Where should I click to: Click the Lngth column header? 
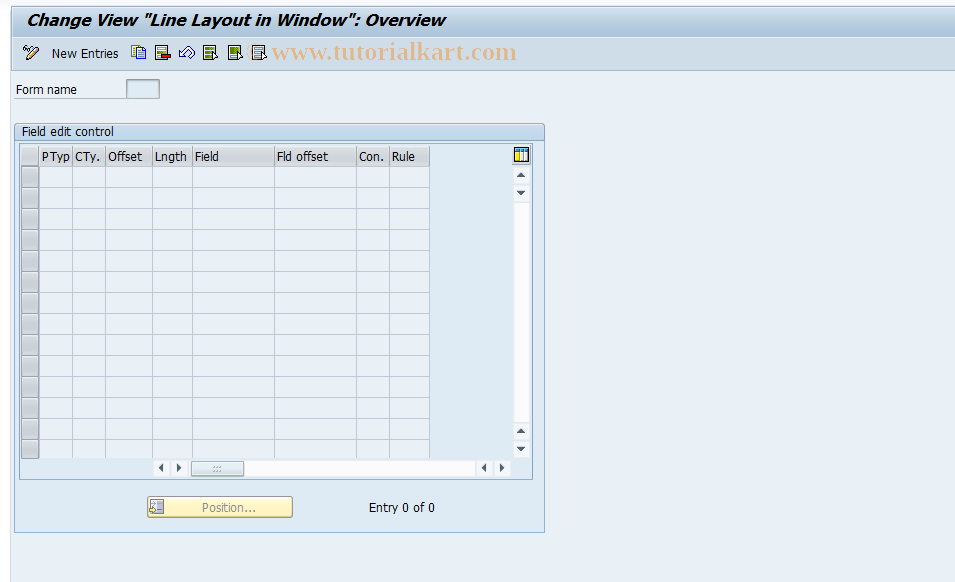tap(172, 156)
